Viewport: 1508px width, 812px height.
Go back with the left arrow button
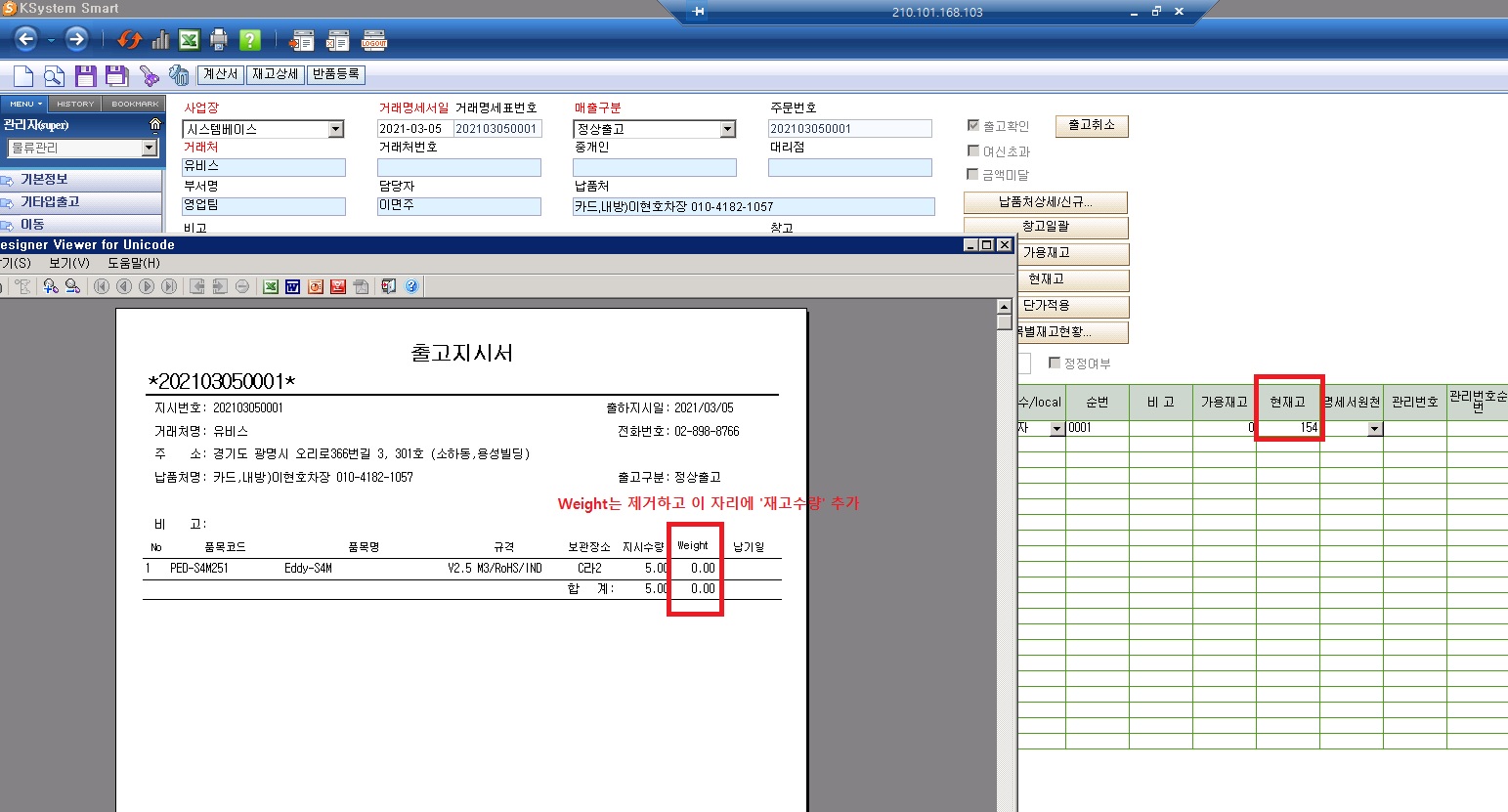click(x=26, y=39)
